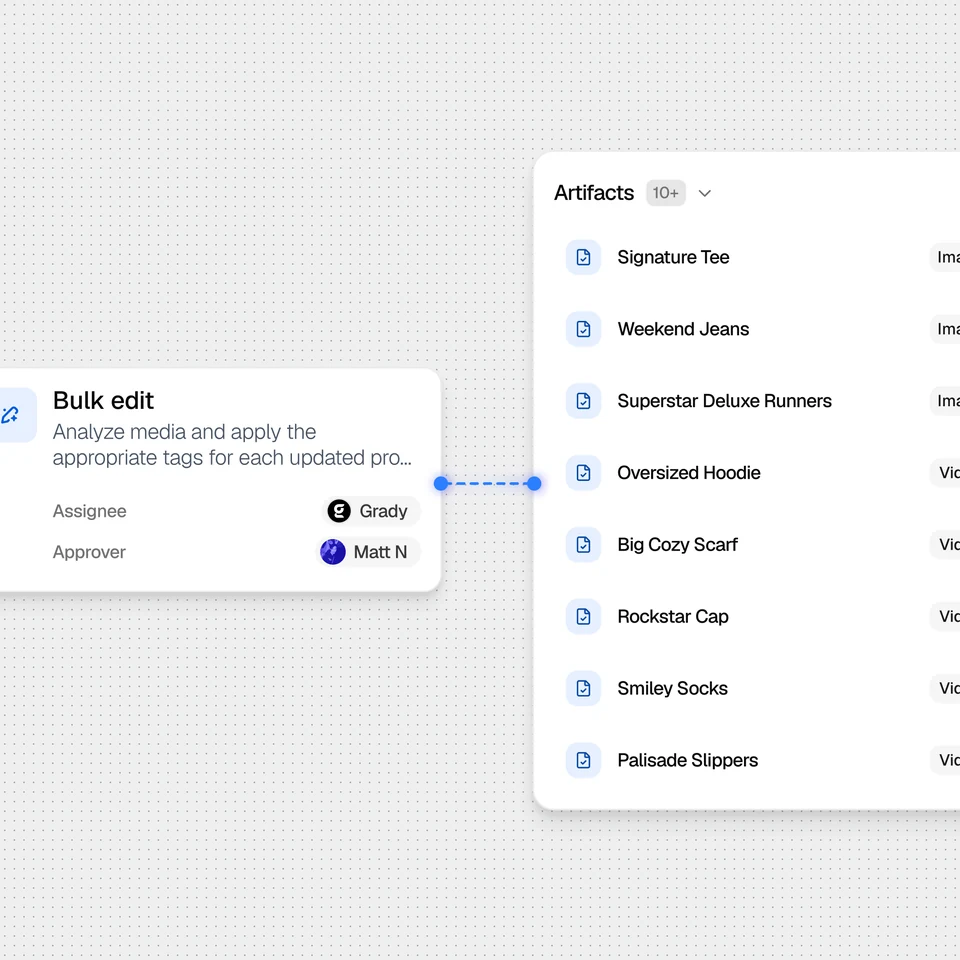The image size is (960, 960).
Task: Click the Rockstar Cap type tag
Action: (x=945, y=617)
